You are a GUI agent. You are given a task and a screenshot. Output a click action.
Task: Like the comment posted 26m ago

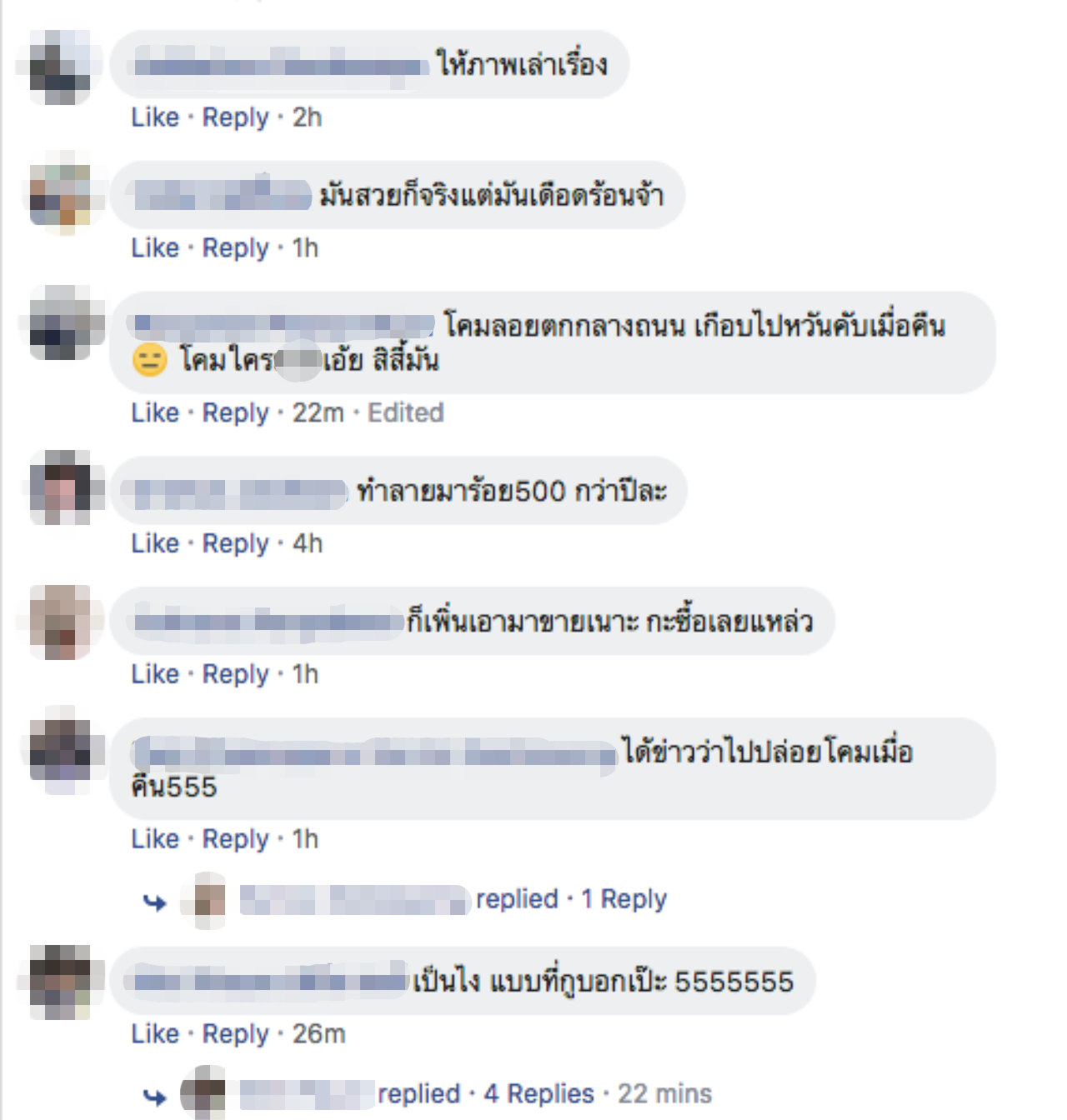click(x=155, y=1034)
